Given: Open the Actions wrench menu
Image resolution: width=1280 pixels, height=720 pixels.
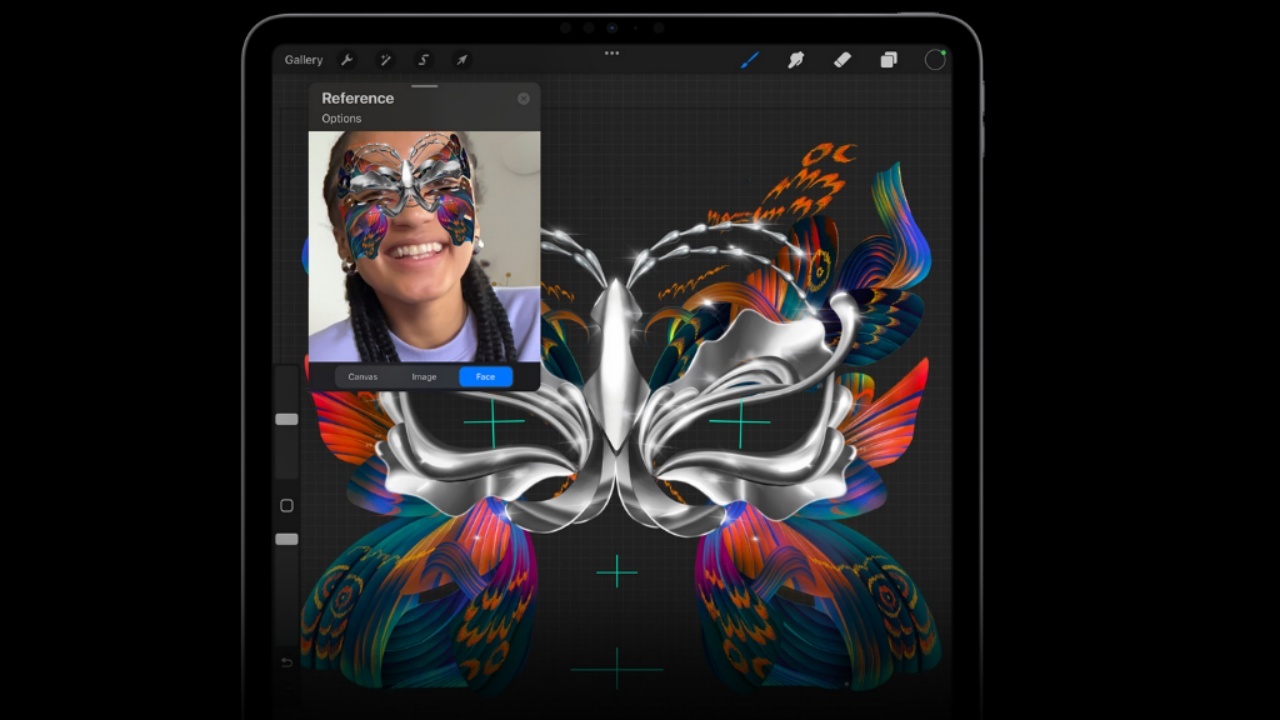Looking at the screenshot, I should coord(347,60).
